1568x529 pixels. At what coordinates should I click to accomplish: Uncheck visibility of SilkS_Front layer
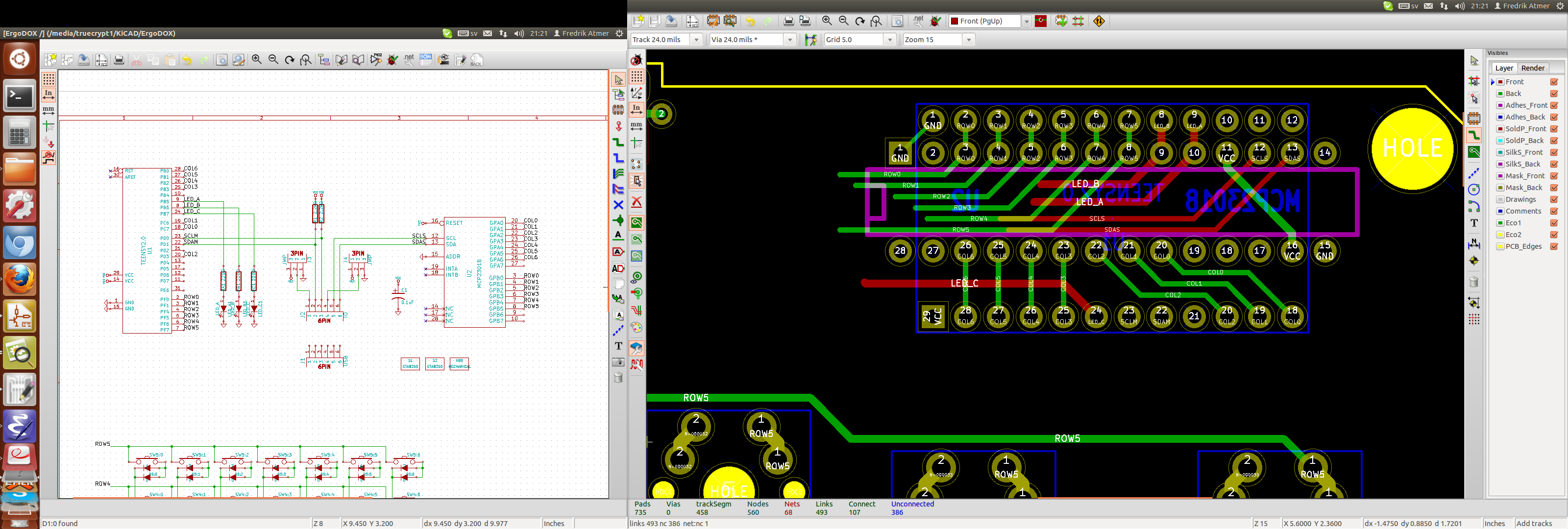point(1554,152)
